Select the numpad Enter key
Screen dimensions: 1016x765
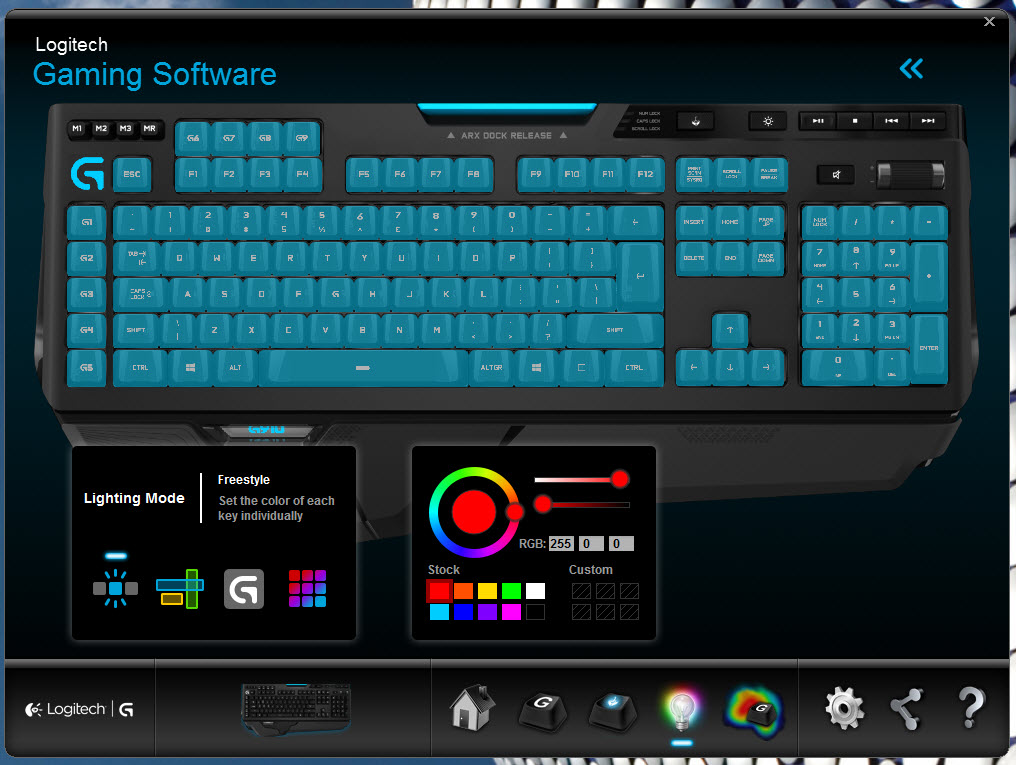[929, 348]
